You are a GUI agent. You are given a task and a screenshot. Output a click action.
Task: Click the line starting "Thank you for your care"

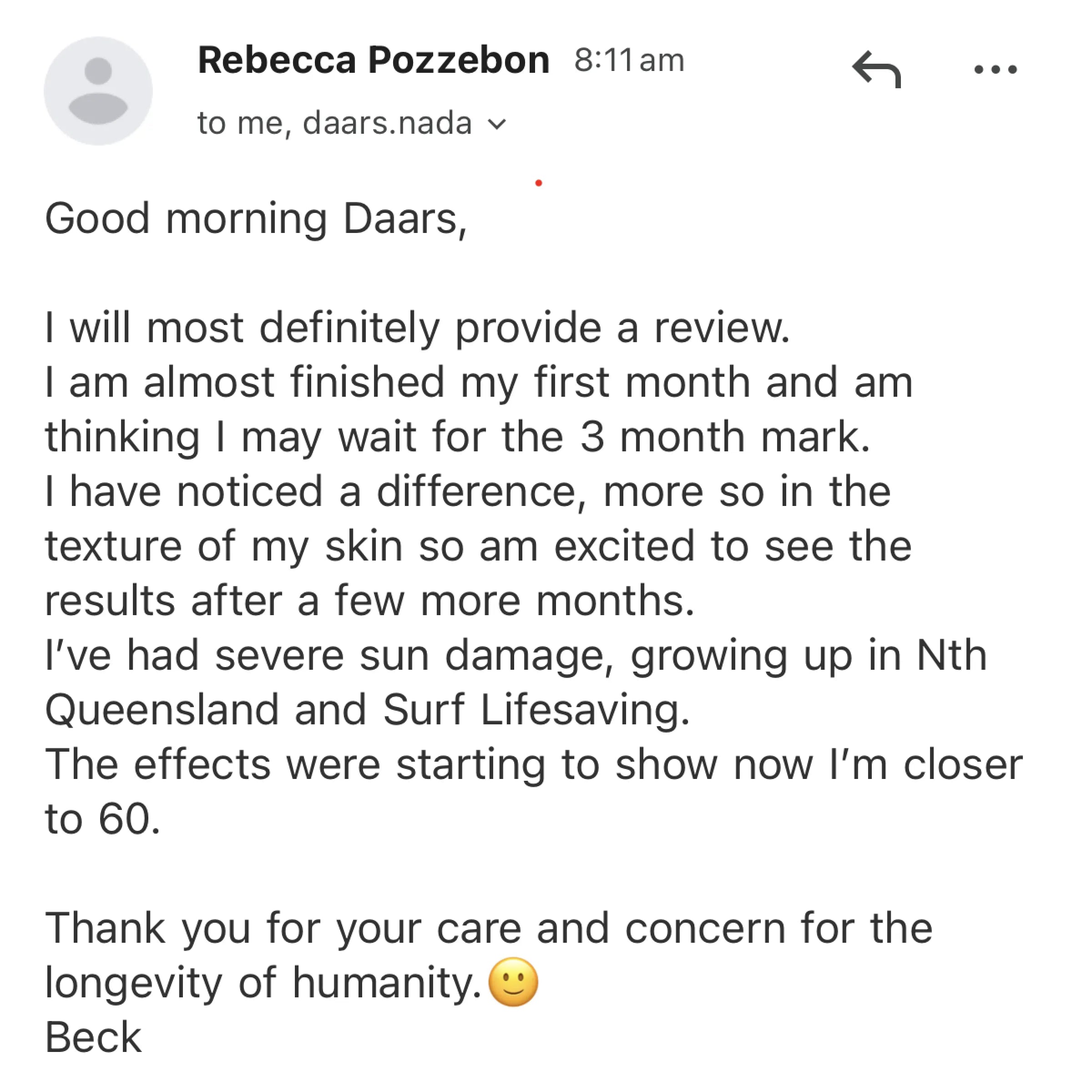(x=488, y=928)
